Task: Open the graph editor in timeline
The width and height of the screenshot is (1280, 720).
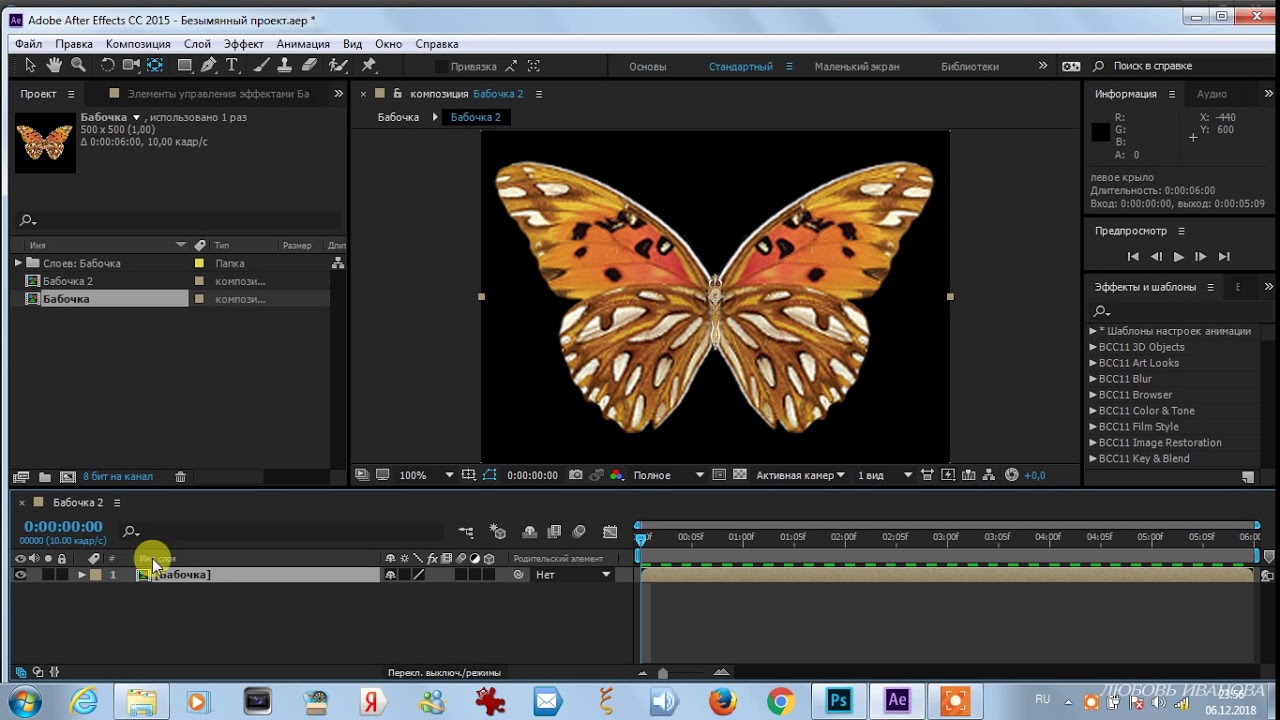Action: pyautogui.click(x=610, y=532)
